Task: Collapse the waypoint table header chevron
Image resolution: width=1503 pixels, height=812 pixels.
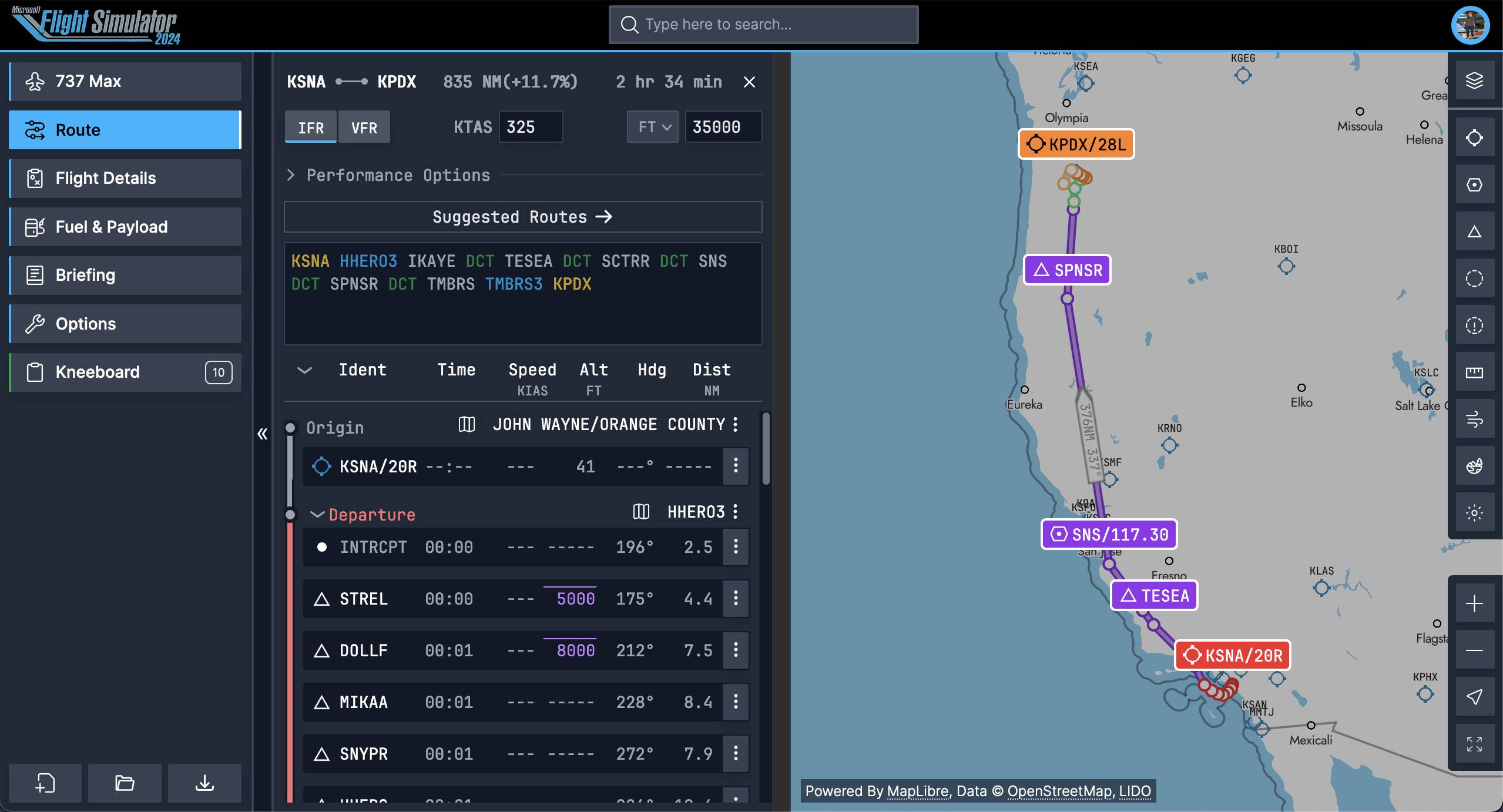Action: click(x=304, y=370)
